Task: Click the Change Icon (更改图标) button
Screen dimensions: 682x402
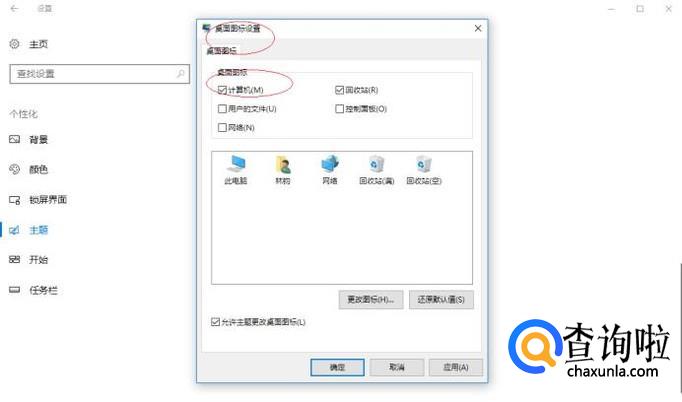Action: tap(371, 300)
